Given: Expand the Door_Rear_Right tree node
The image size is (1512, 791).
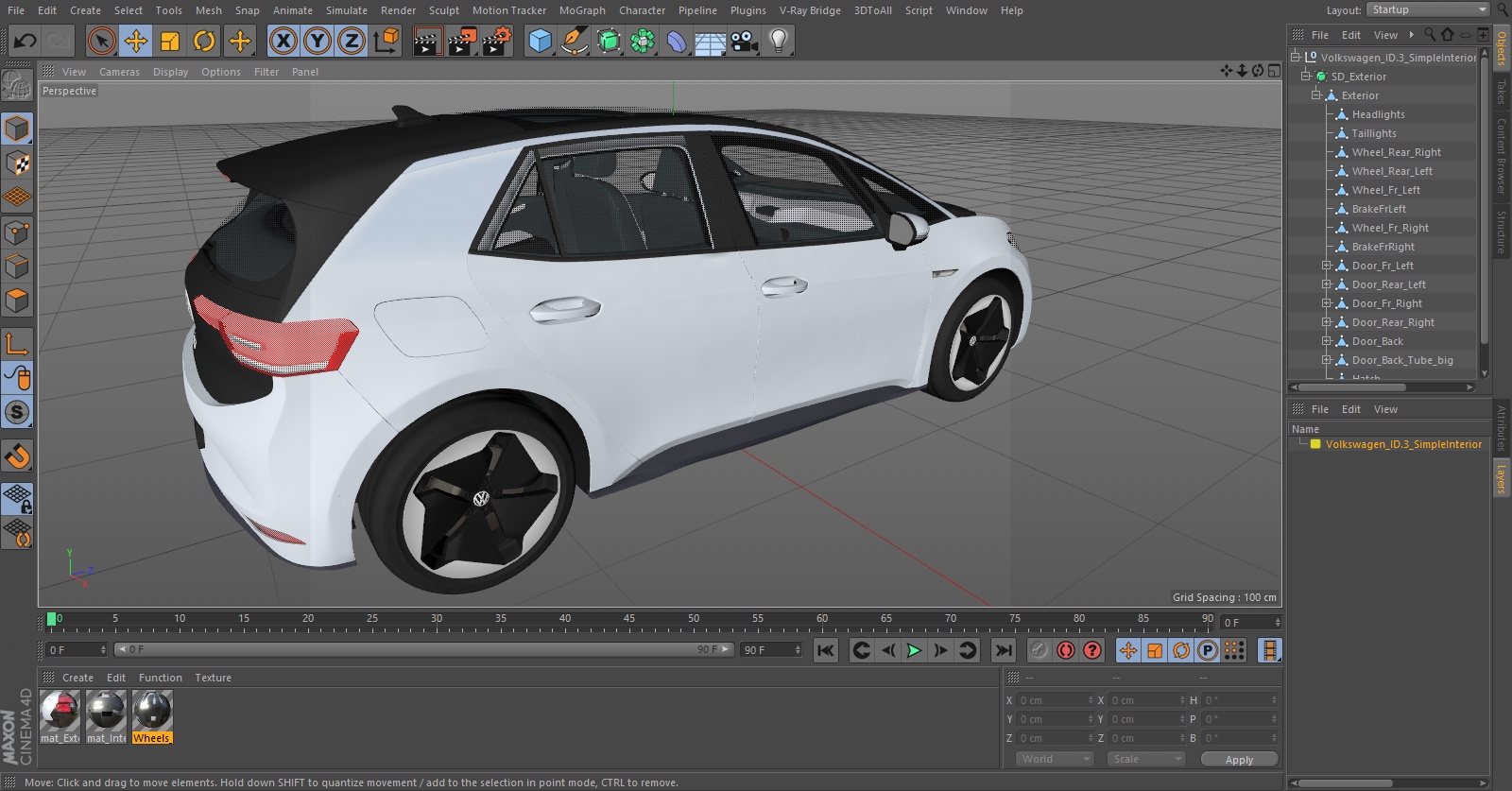Looking at the screenshot, I should (1326, 322).
